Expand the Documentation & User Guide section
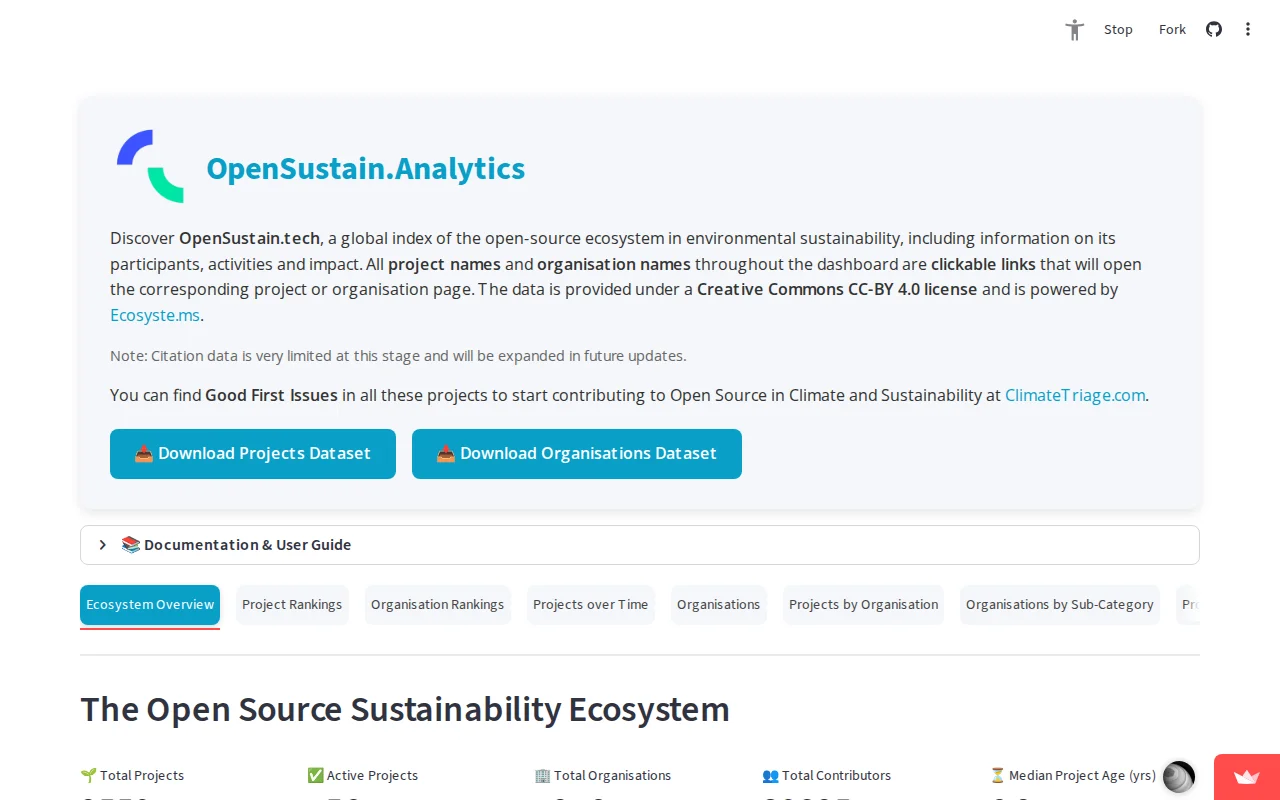1280x800 pixels. [640, 545]
